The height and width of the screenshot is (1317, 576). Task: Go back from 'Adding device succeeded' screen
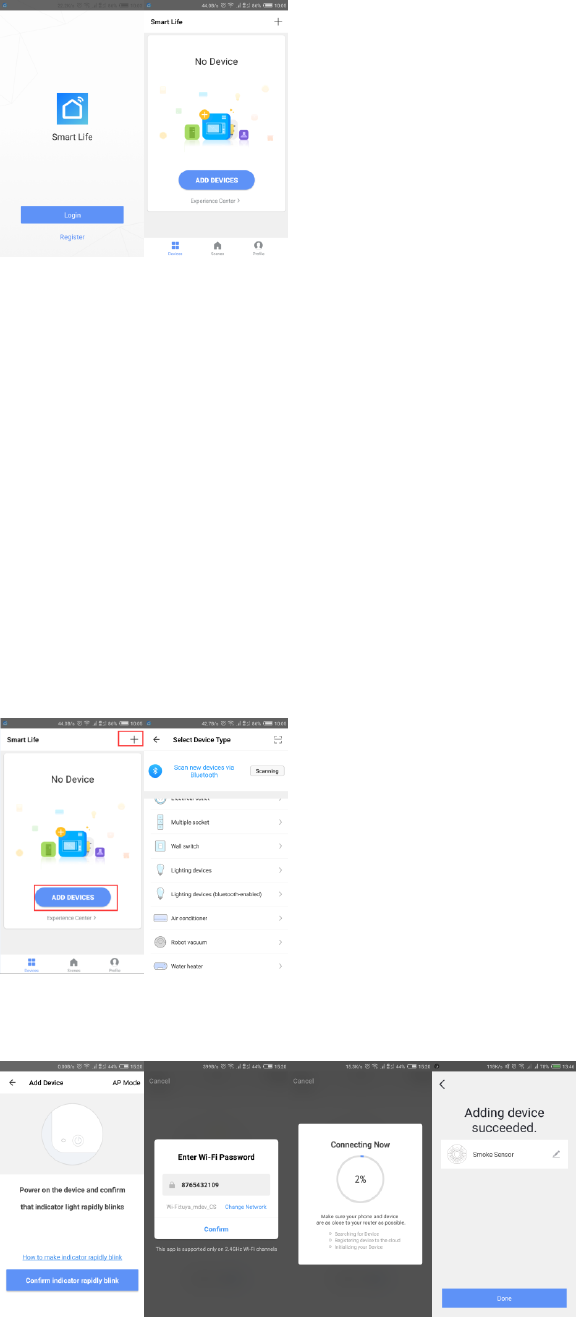point(443,1084)
